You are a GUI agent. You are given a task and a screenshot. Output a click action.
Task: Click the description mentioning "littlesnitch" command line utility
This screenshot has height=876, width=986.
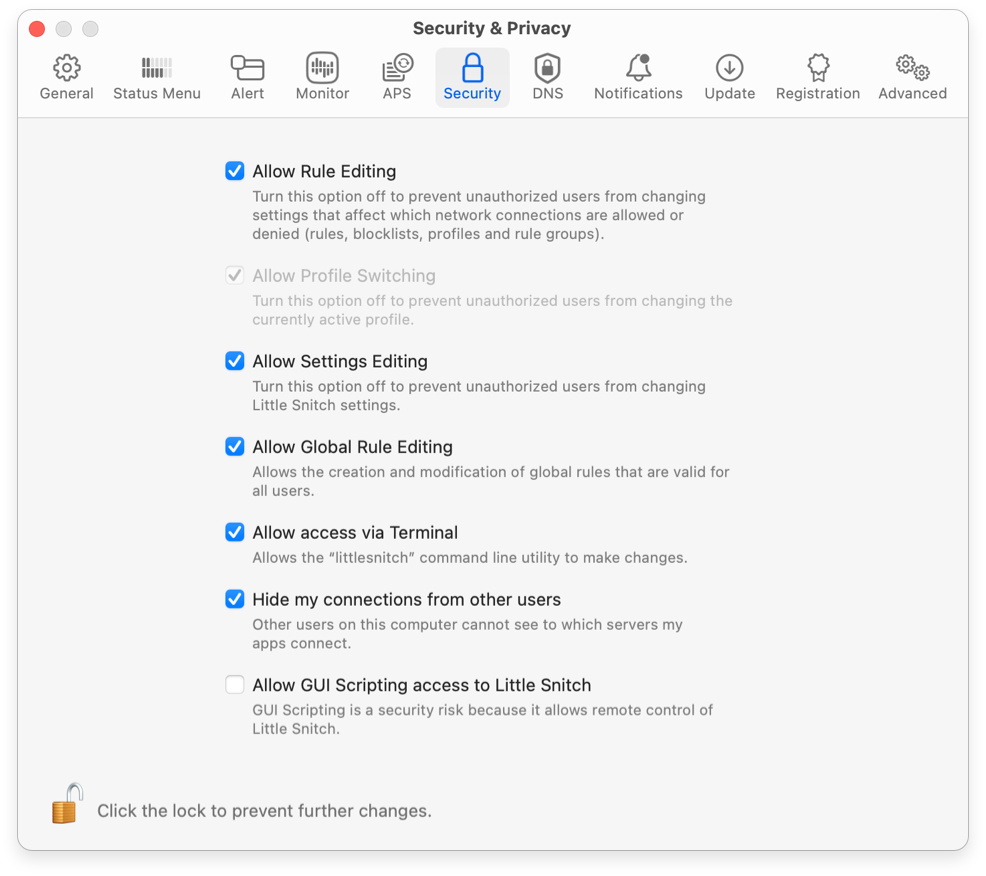click(x=470, y=558)
